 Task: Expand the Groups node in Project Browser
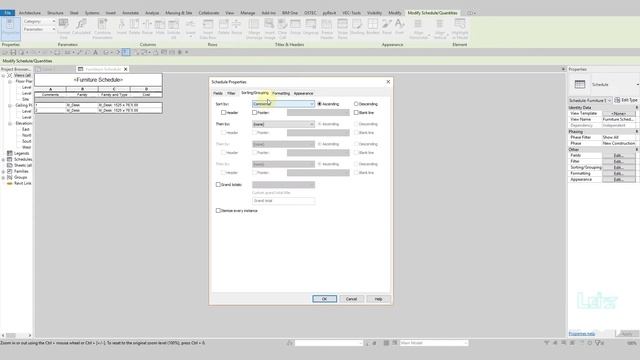click(4, 178)
